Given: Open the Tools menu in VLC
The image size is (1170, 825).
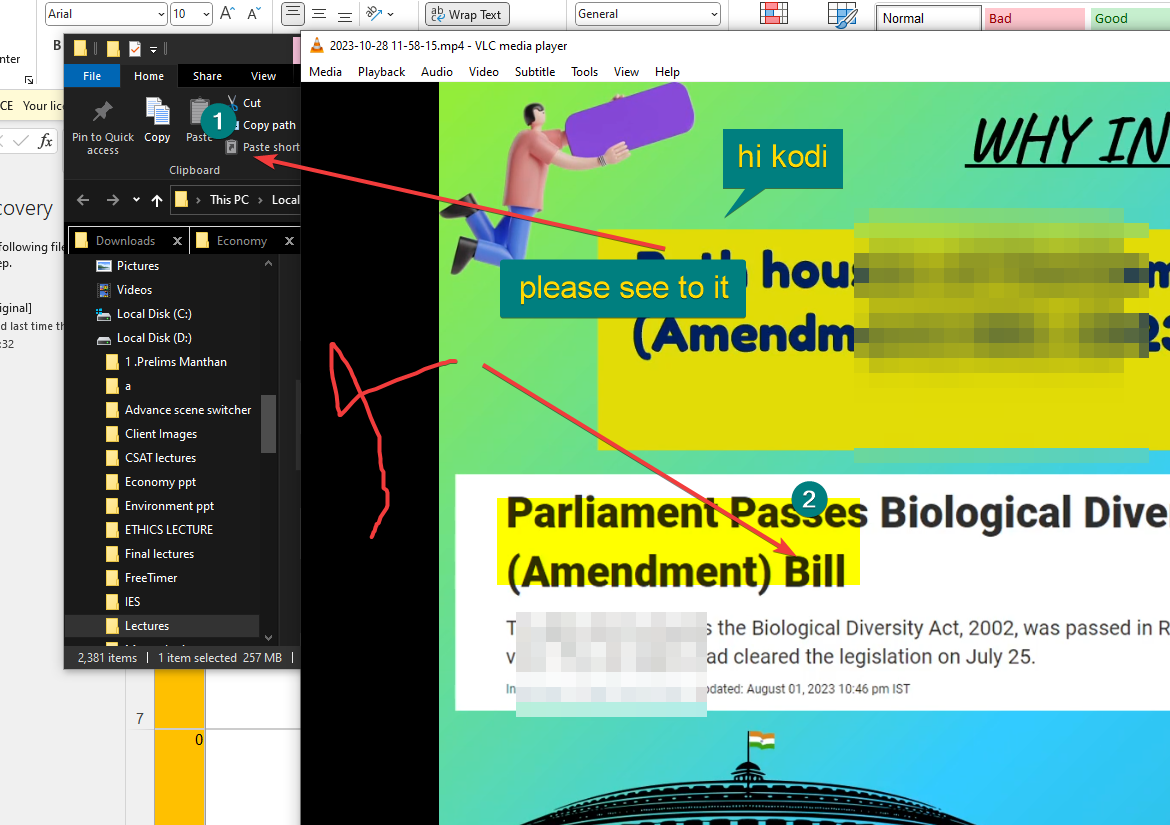Looking at the screenshot, I should coord(584,72).
